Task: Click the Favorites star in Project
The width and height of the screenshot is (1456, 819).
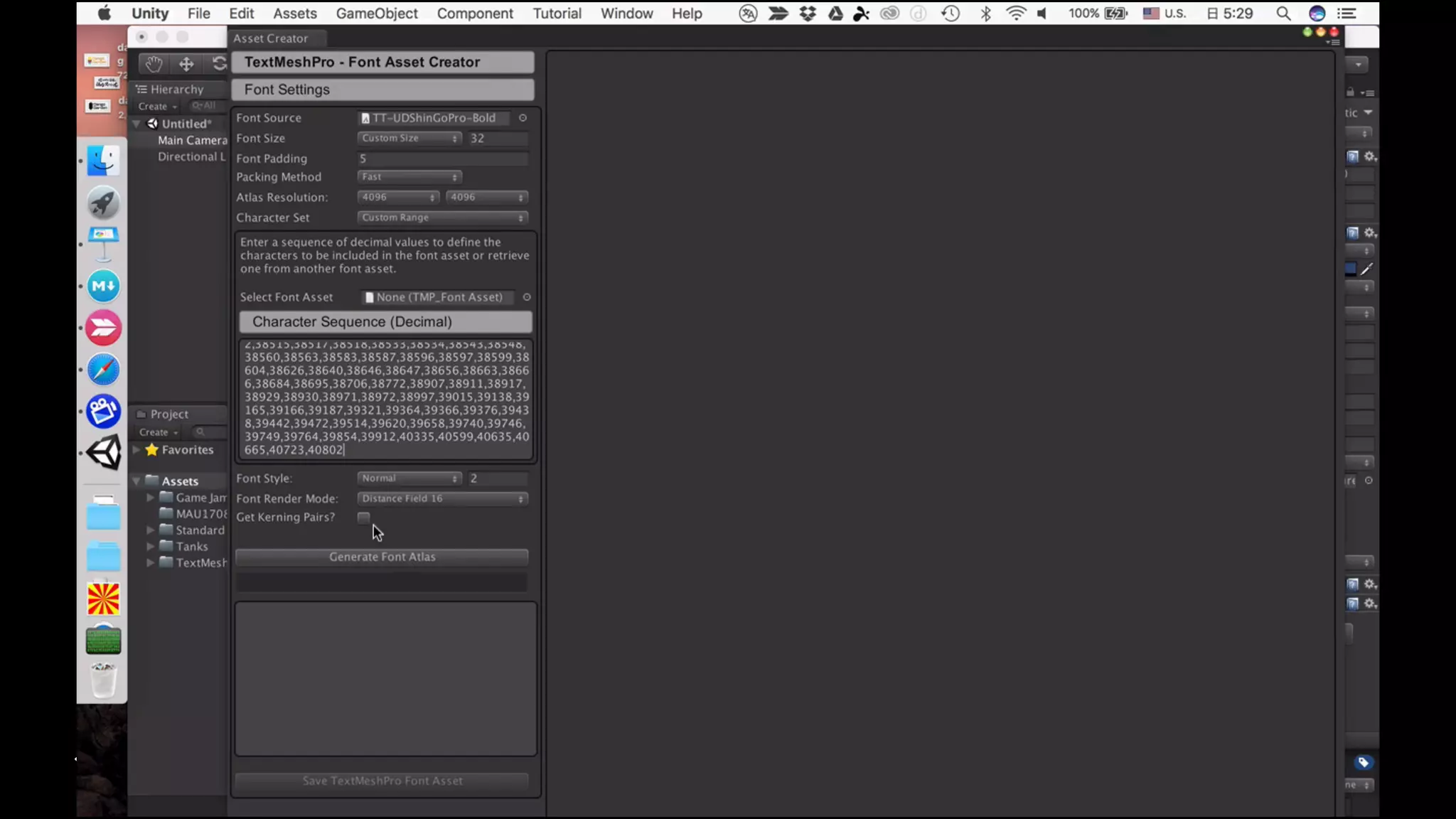Action: pos(151,450)
